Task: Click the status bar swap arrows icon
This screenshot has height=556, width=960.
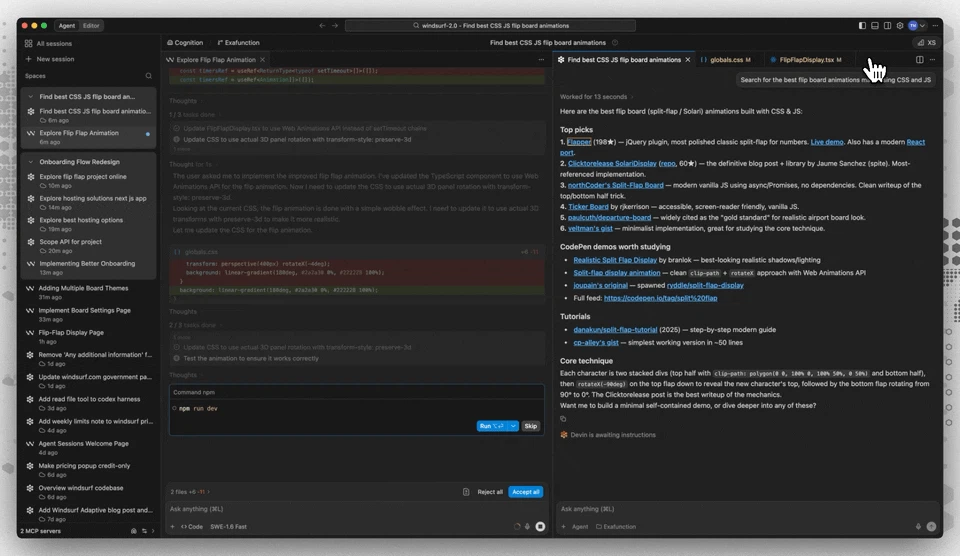Action: tap(144, 531)
